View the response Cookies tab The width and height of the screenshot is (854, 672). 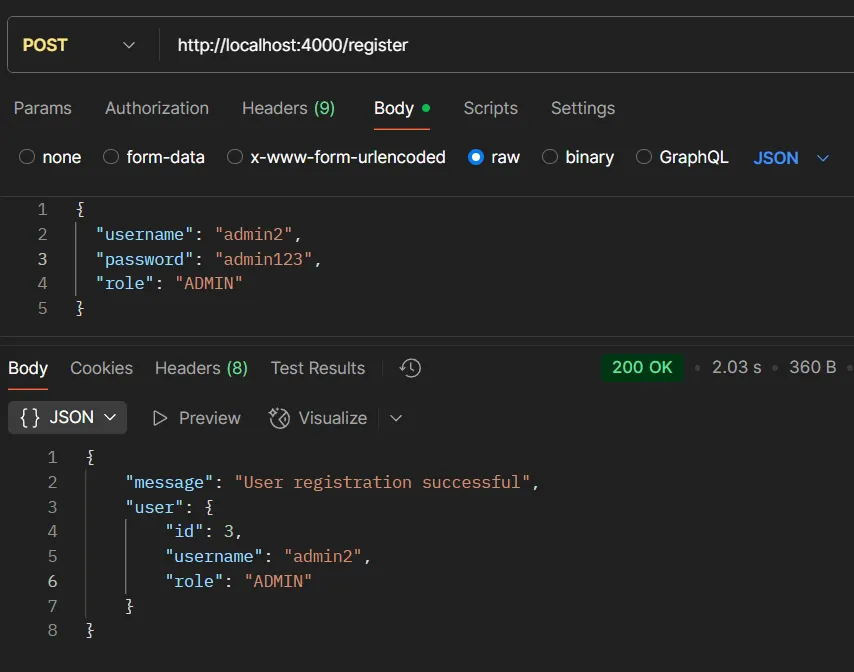(101, 368)
